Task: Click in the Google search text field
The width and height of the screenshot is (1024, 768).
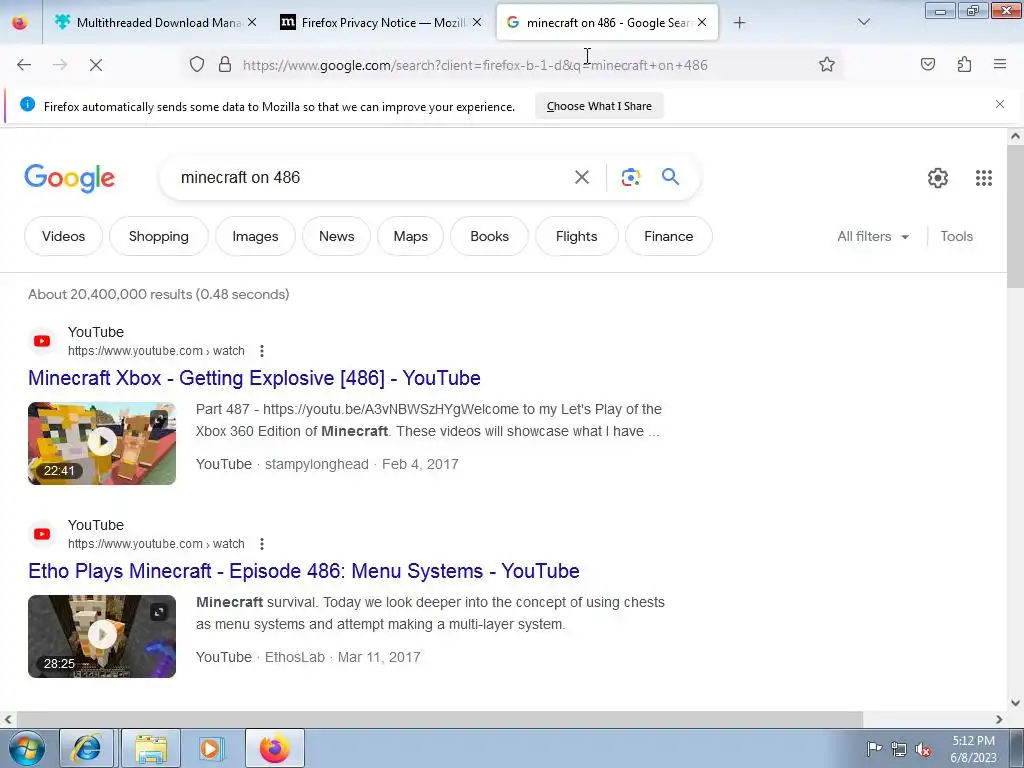Action: (x=372, y=177)
